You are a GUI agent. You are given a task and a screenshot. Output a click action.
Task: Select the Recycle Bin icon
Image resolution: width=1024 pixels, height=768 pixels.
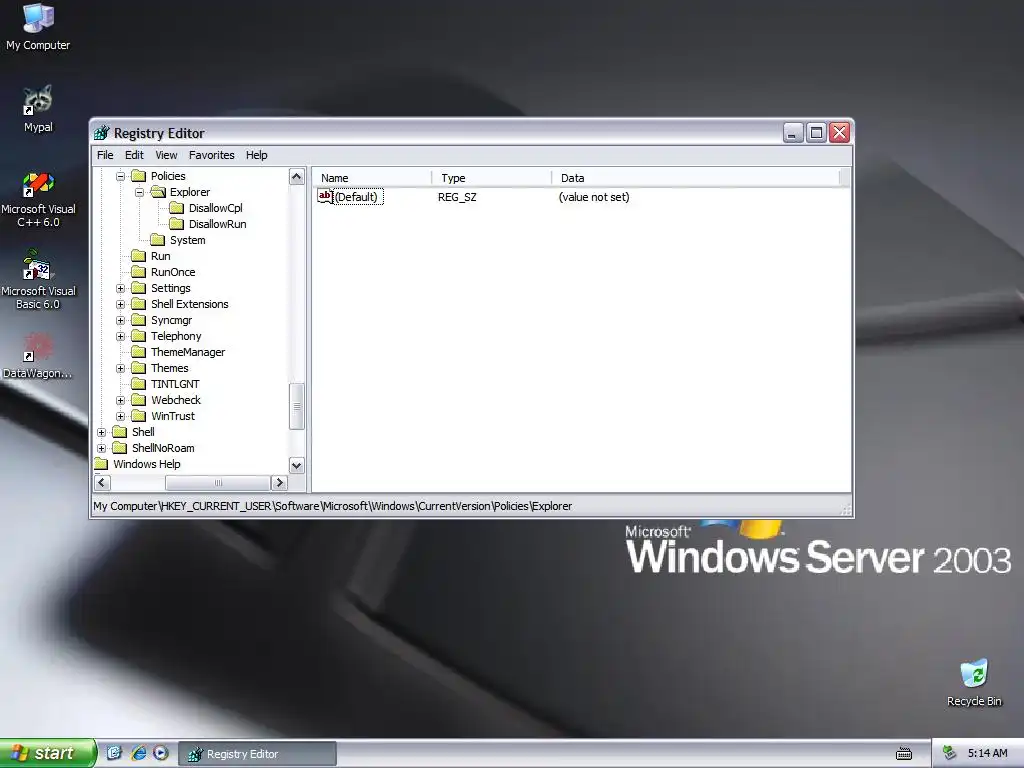click(x=974, y=683)
